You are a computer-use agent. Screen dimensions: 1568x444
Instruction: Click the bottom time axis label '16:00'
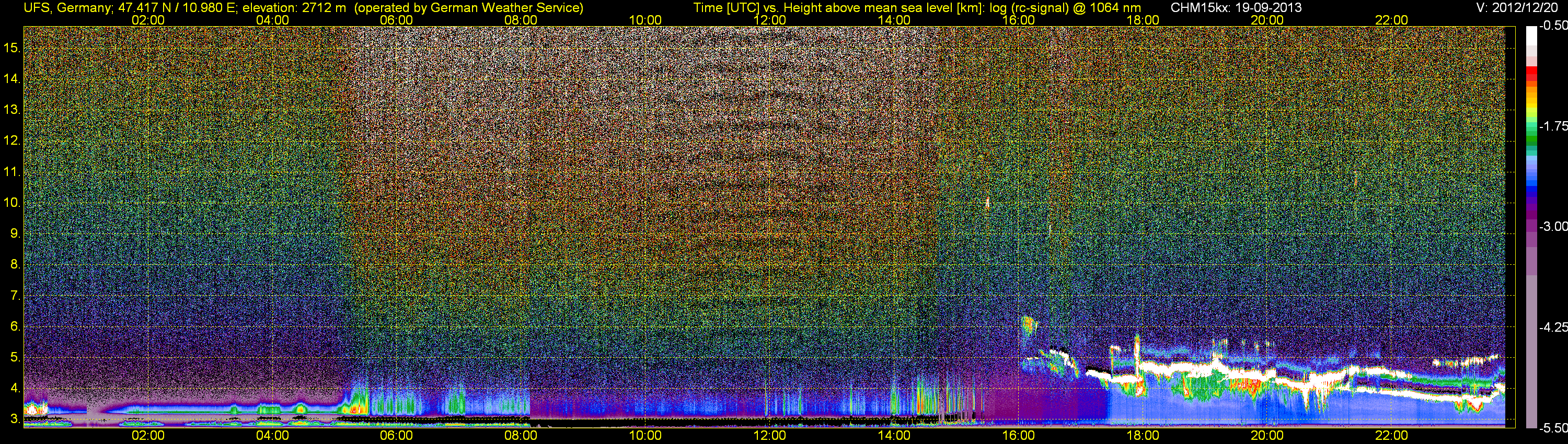click(1018, 436)
